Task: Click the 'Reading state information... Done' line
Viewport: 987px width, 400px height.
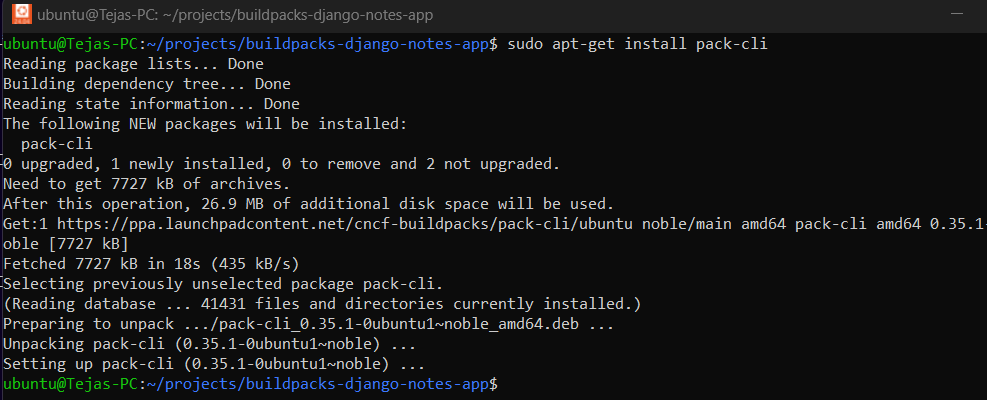Action: coord(151,104)
